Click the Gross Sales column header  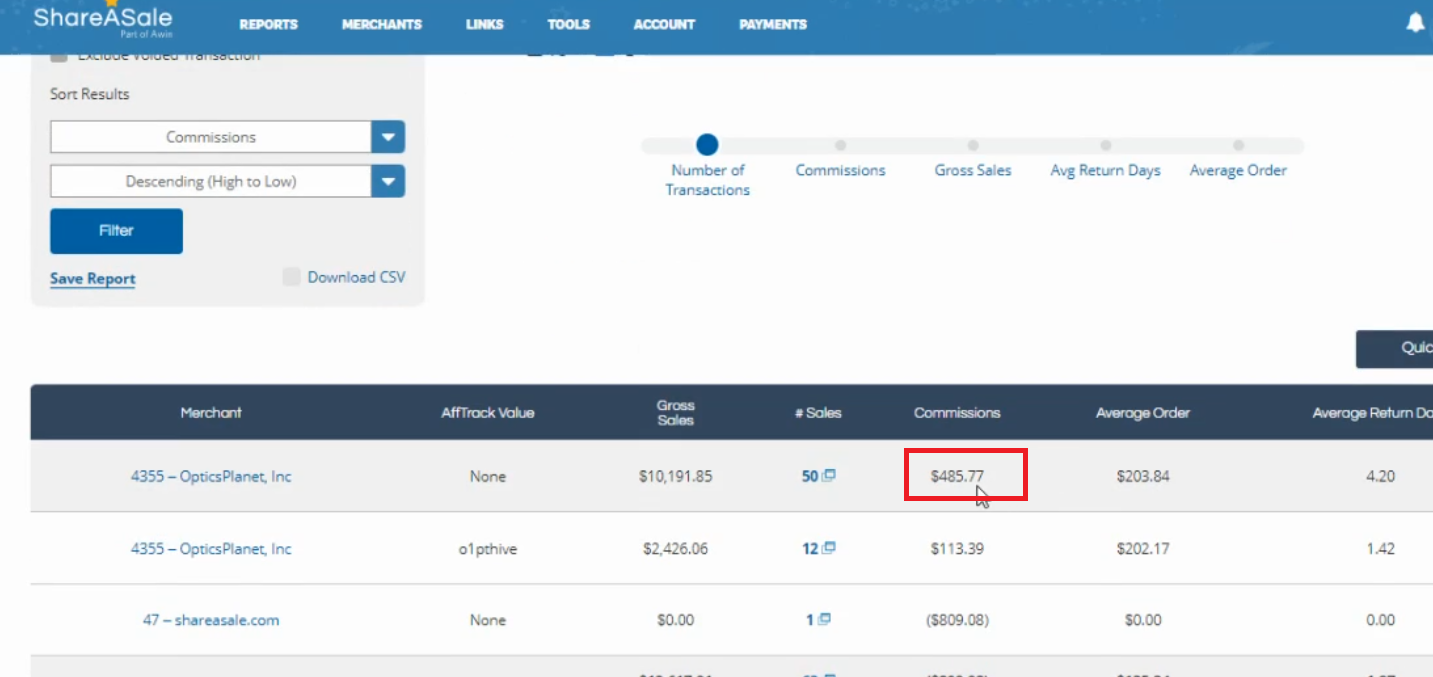pos(676,412)
